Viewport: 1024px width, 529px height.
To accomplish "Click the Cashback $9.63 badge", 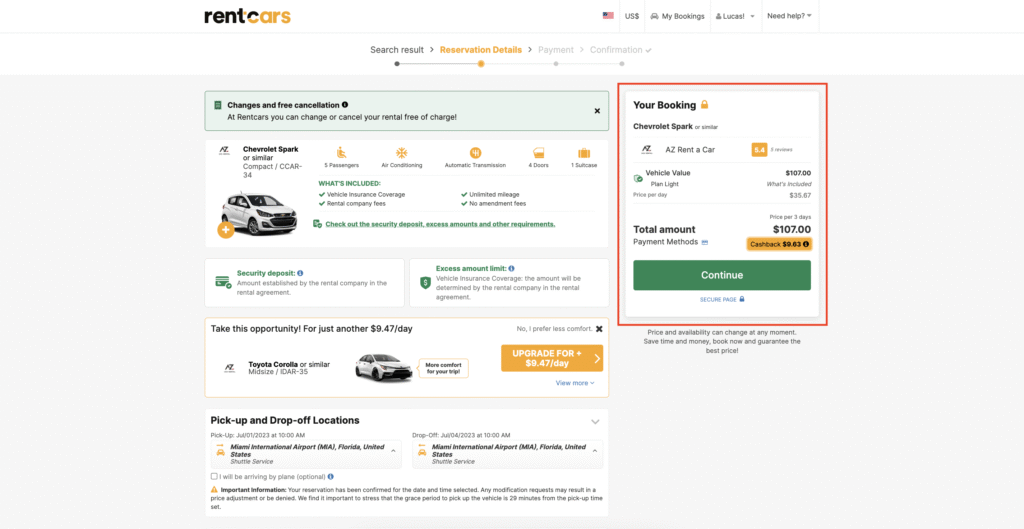I will click(778, 243).
